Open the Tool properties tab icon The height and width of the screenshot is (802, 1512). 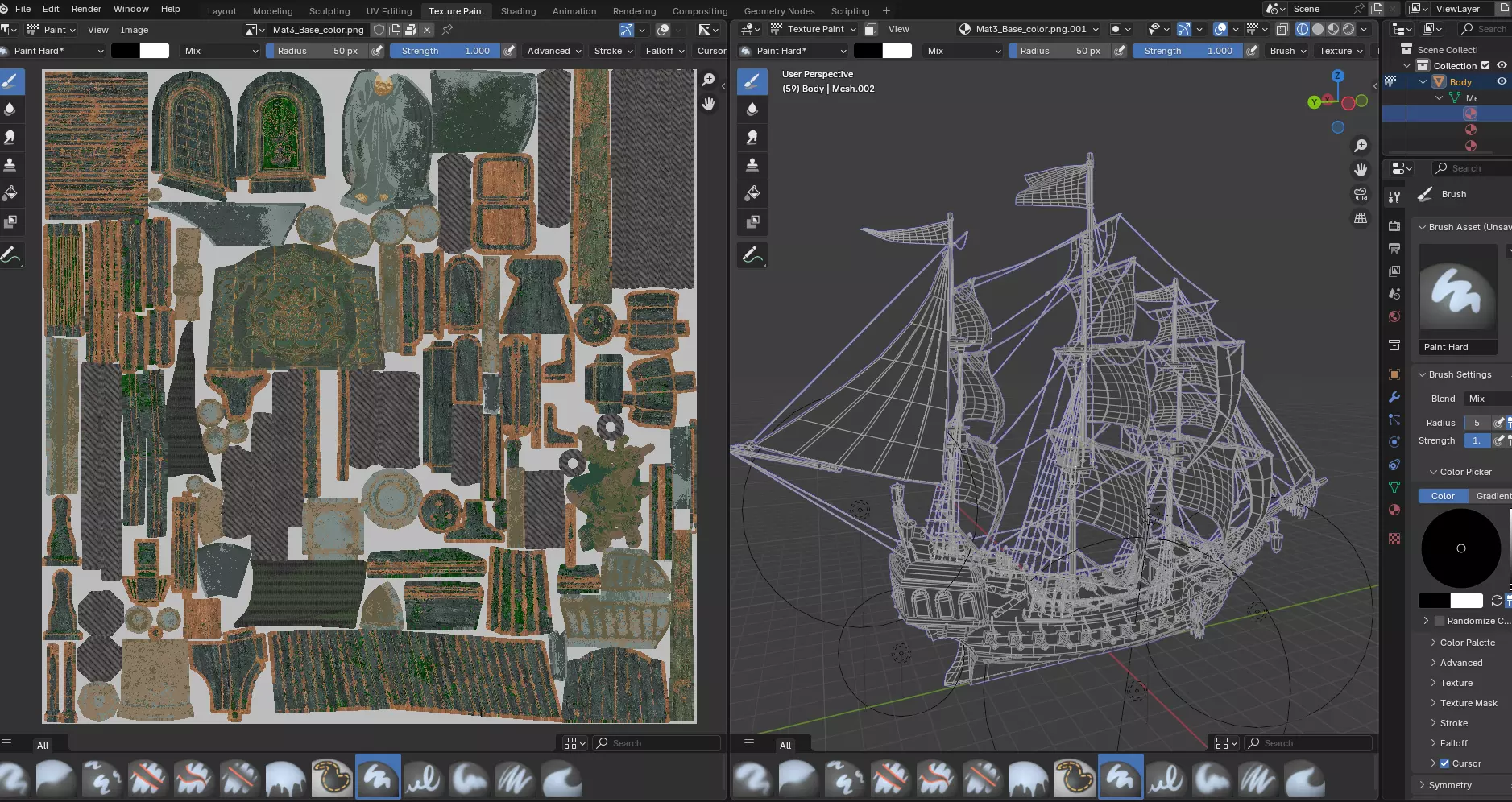[x=1394, y=197]
